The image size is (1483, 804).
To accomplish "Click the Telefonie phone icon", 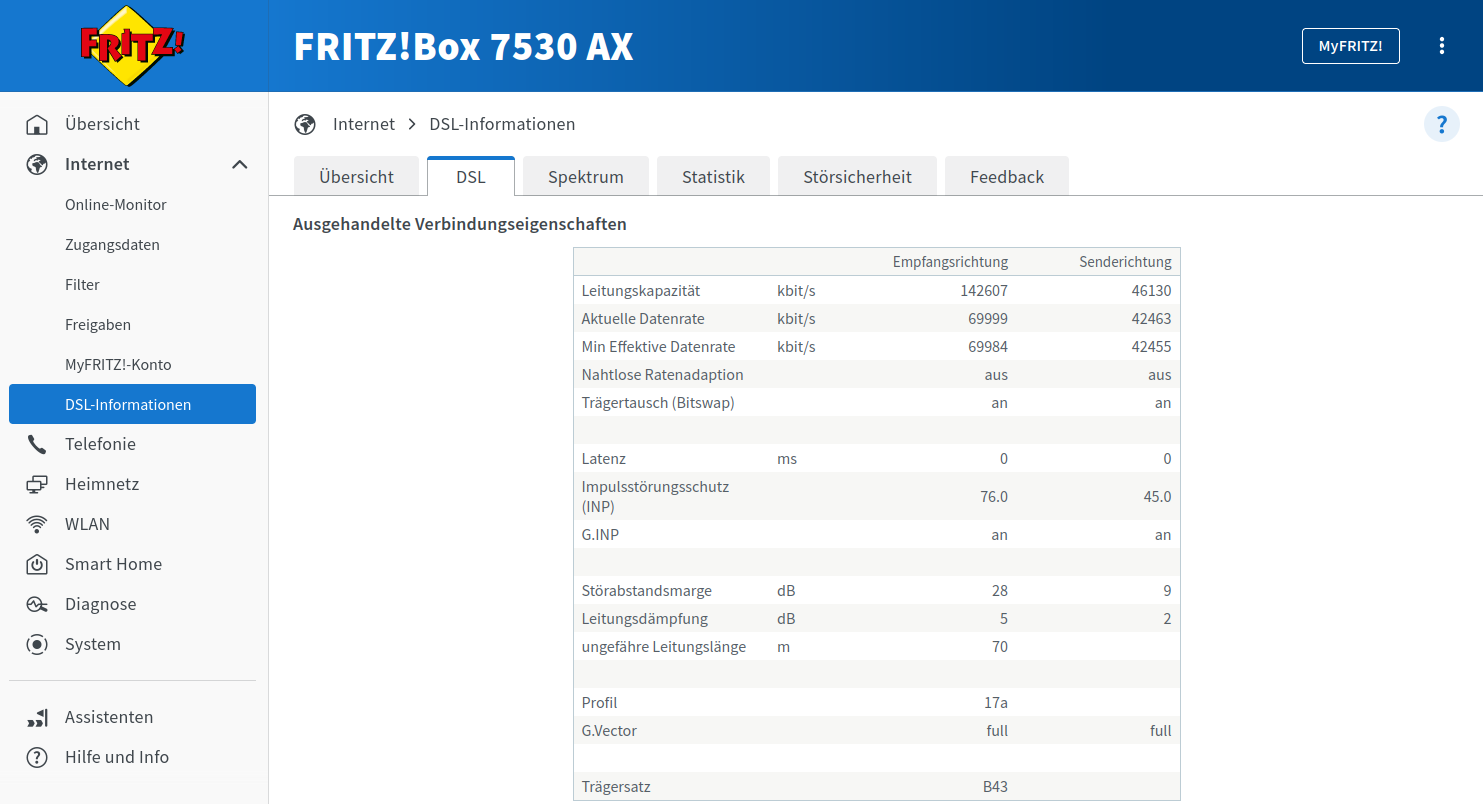I will pos(37,444).
